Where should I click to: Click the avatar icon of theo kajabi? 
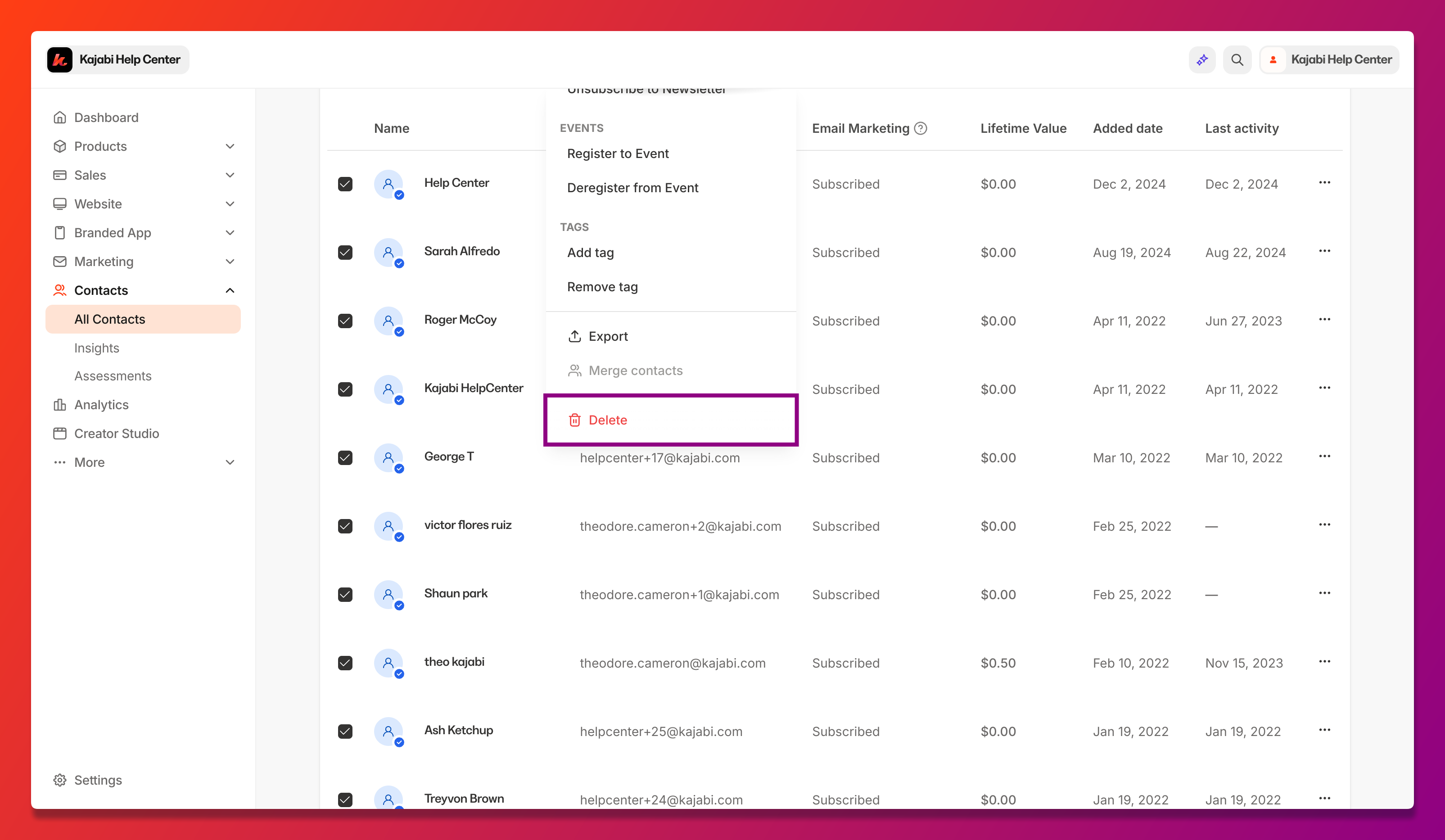[x=389, y=663]
